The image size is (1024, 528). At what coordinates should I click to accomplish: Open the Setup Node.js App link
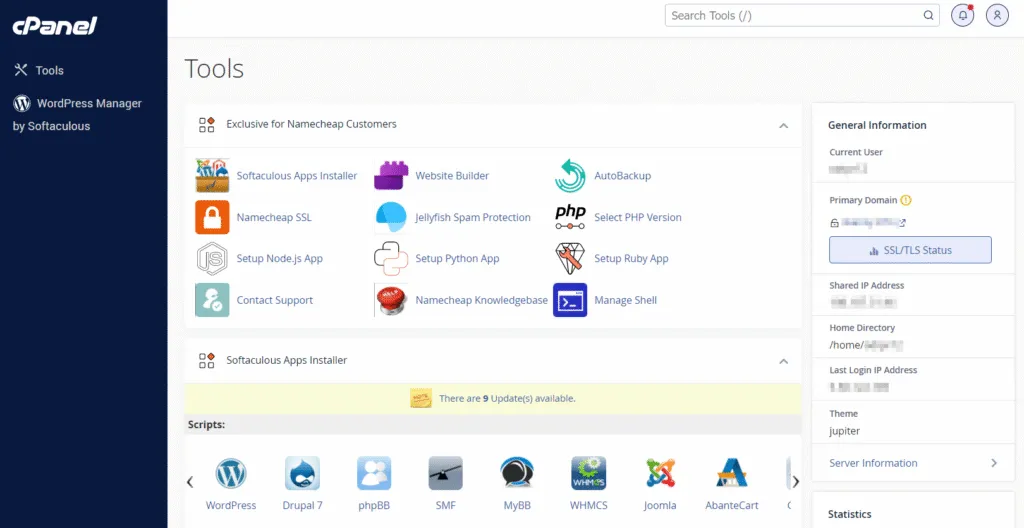(280, 258)
